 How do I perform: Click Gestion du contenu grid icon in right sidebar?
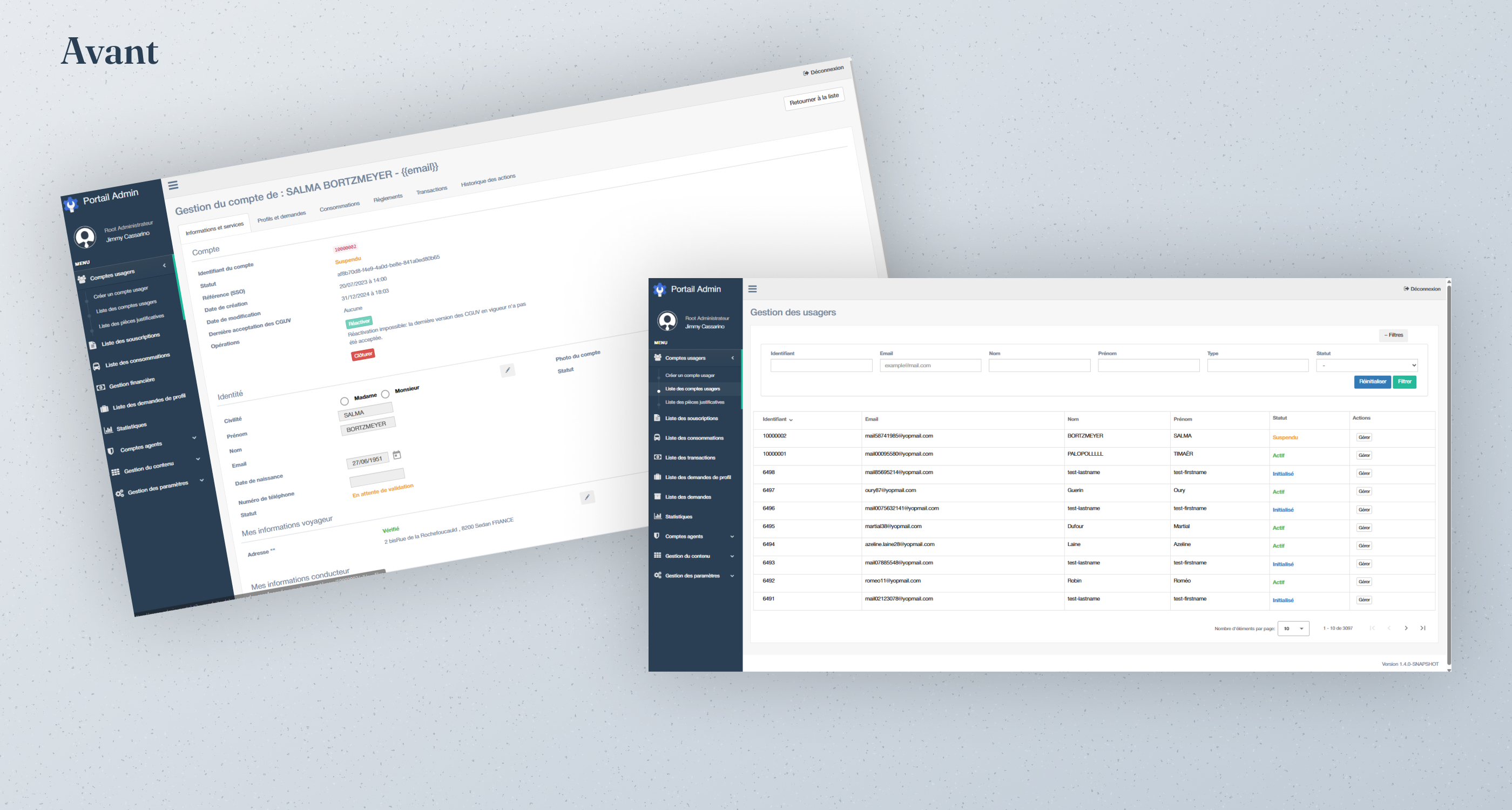click(x=657, y=555)
